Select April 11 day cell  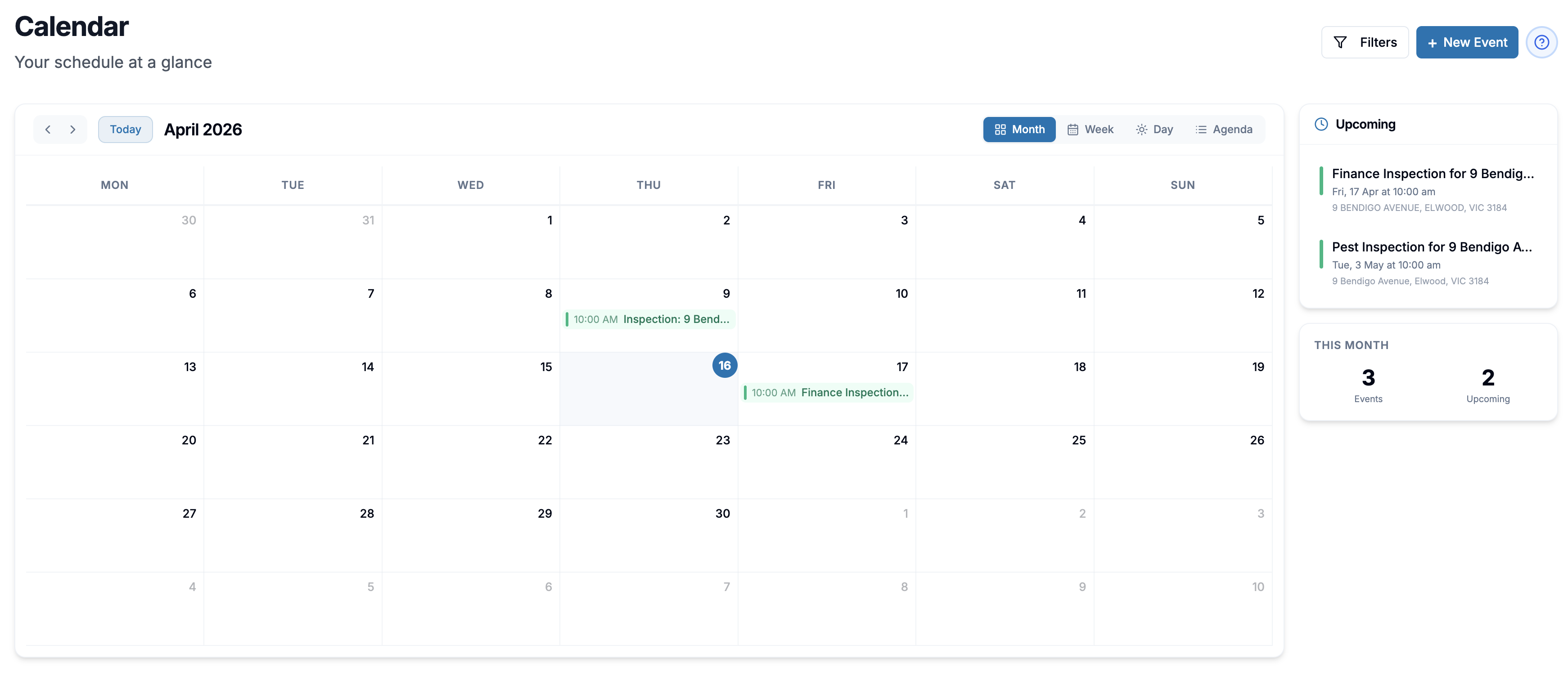click(1005, 315)
